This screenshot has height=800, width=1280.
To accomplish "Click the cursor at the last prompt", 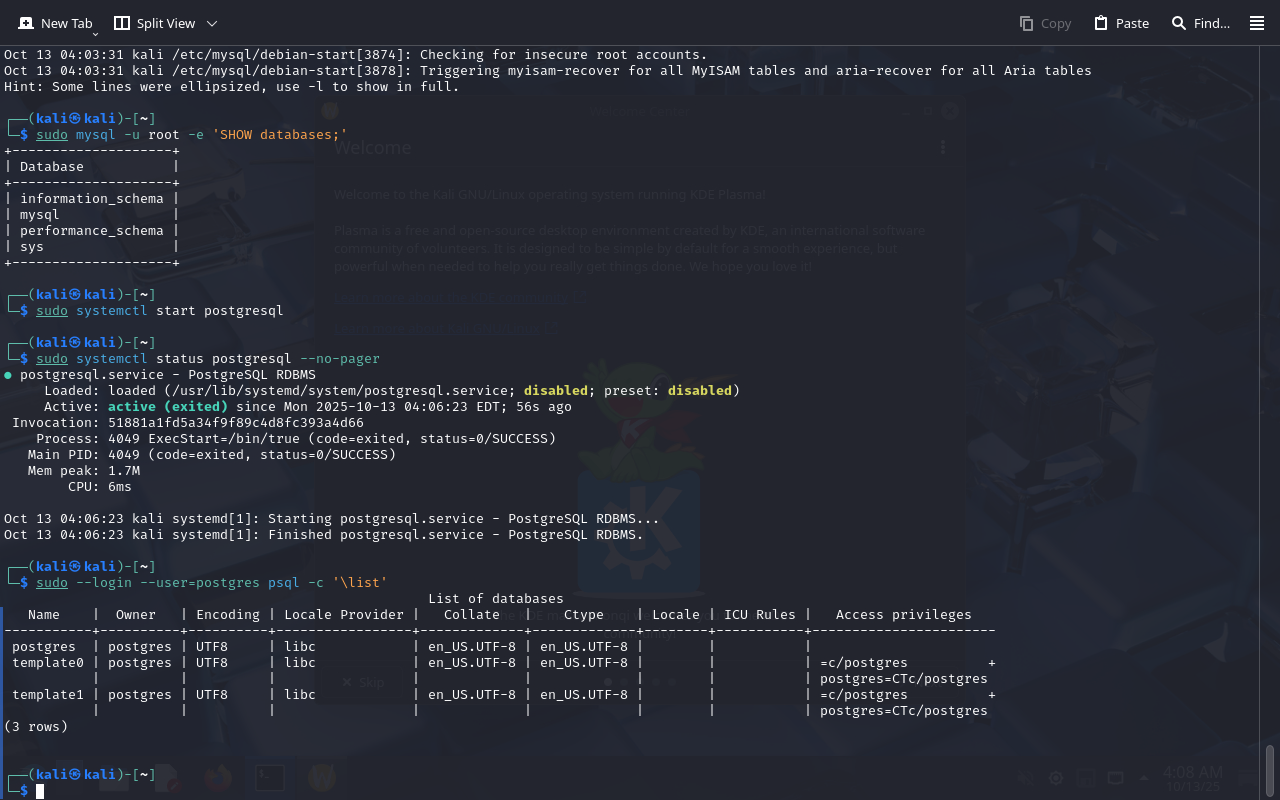I will click(x=40, y=791).
